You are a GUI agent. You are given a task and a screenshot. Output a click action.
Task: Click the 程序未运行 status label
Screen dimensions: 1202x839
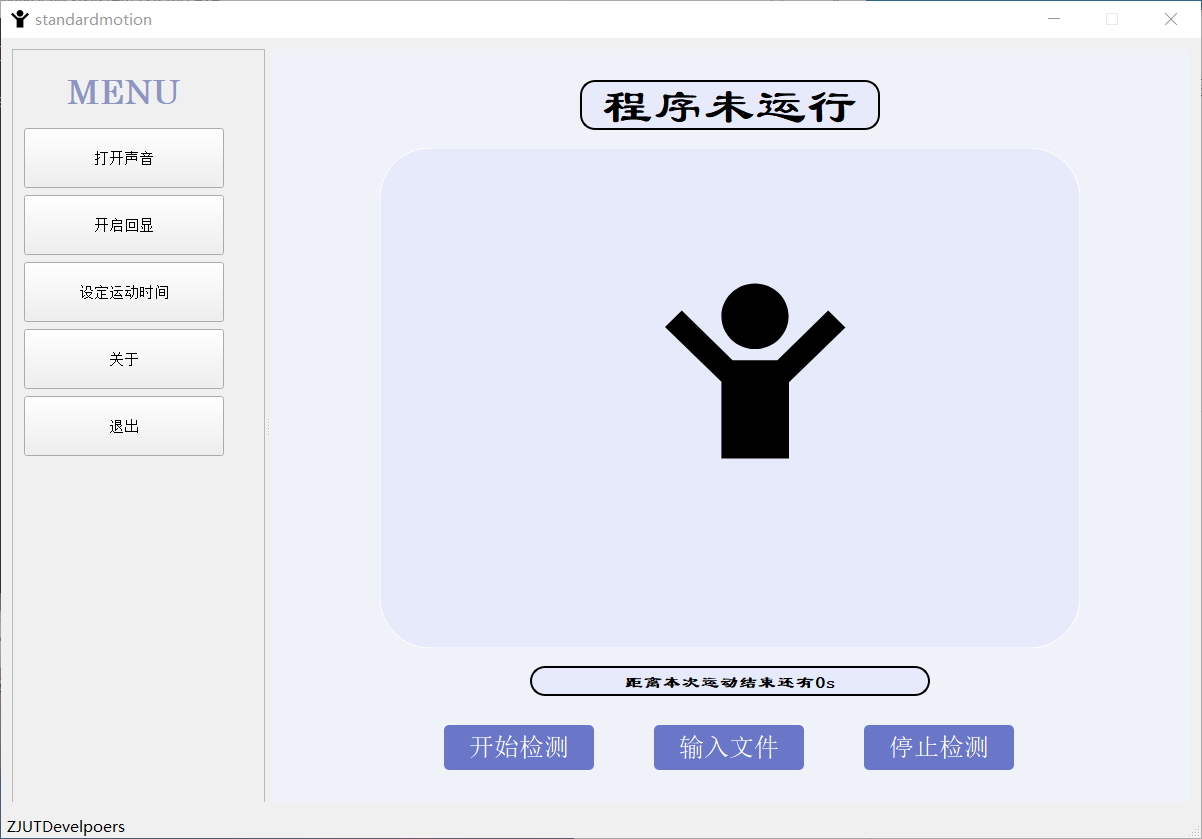coord(730,105)
